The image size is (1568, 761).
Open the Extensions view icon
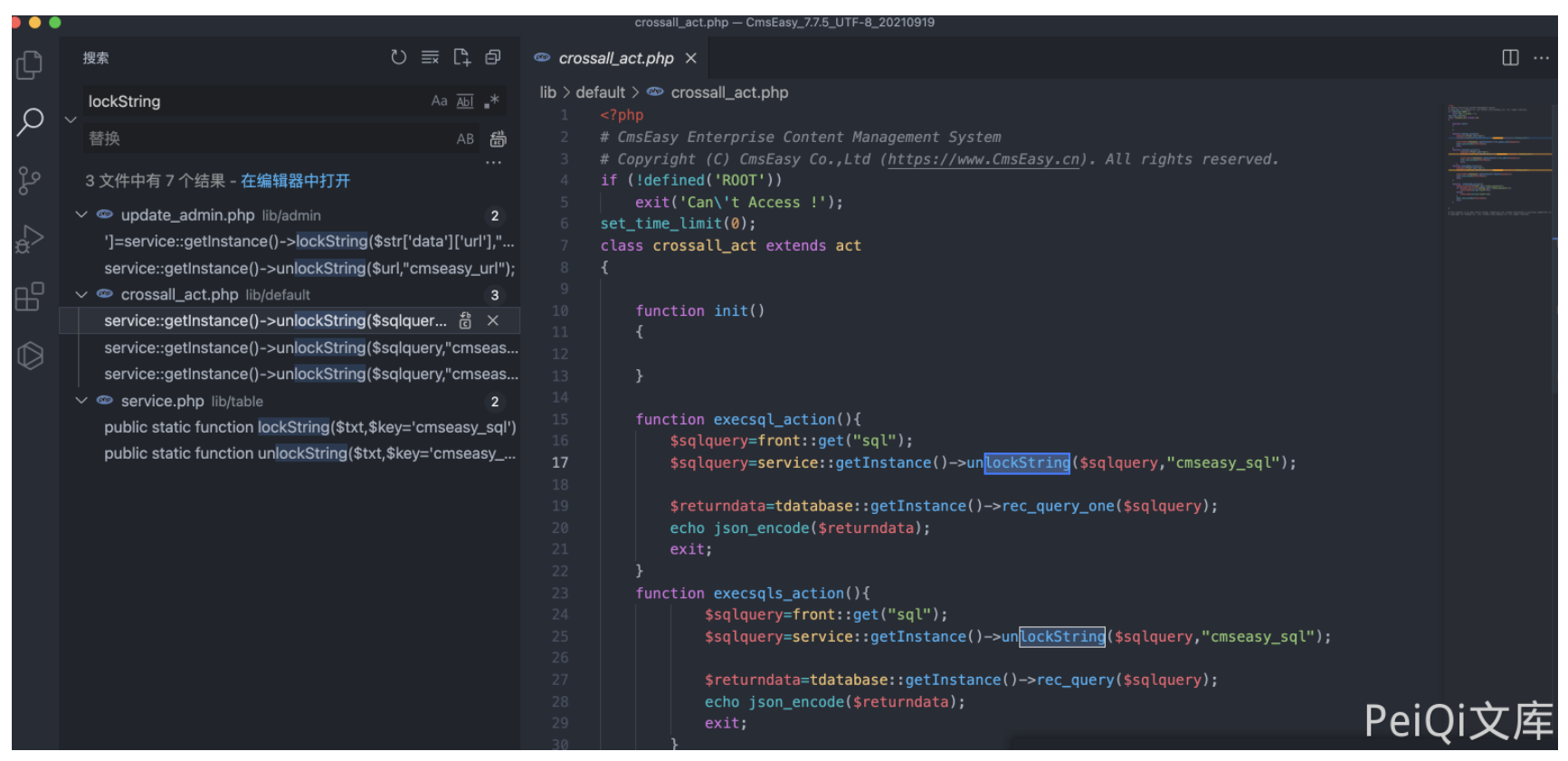pos(30,297)
